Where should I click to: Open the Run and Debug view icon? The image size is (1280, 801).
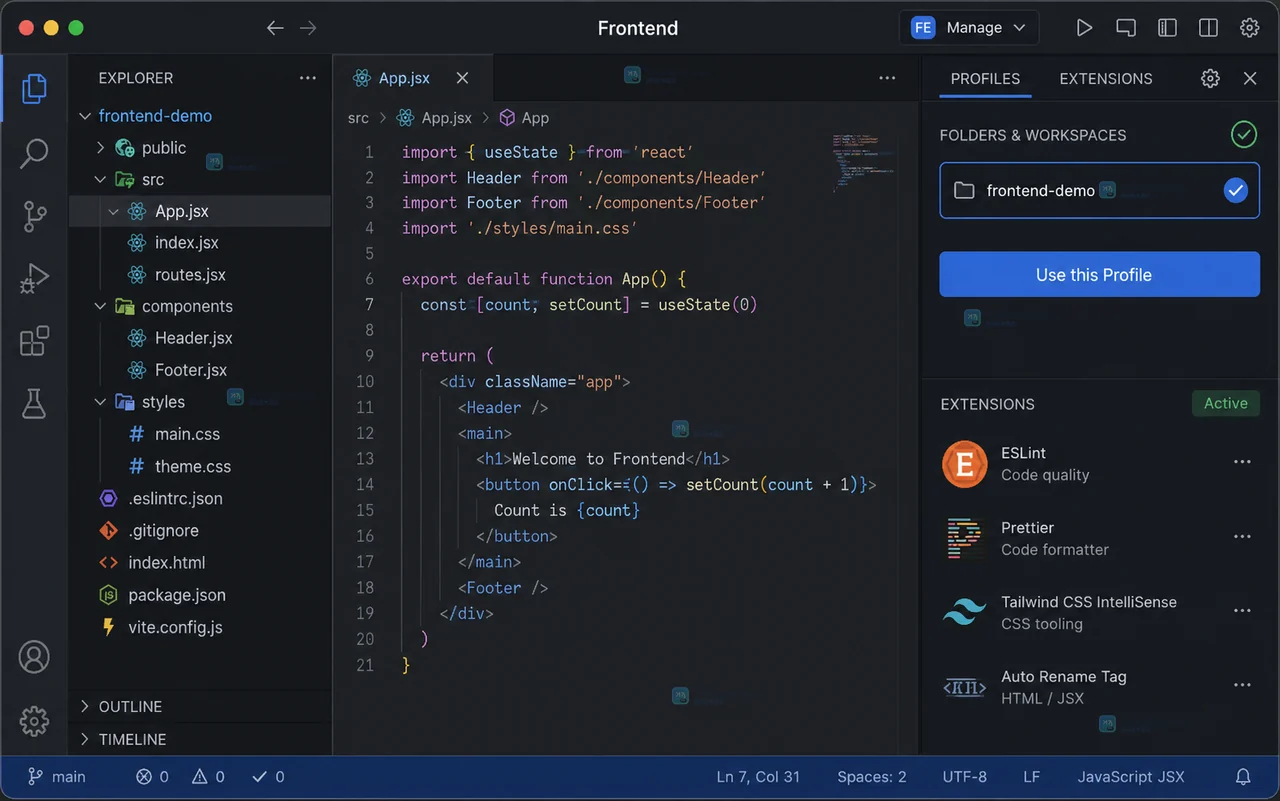34,279
